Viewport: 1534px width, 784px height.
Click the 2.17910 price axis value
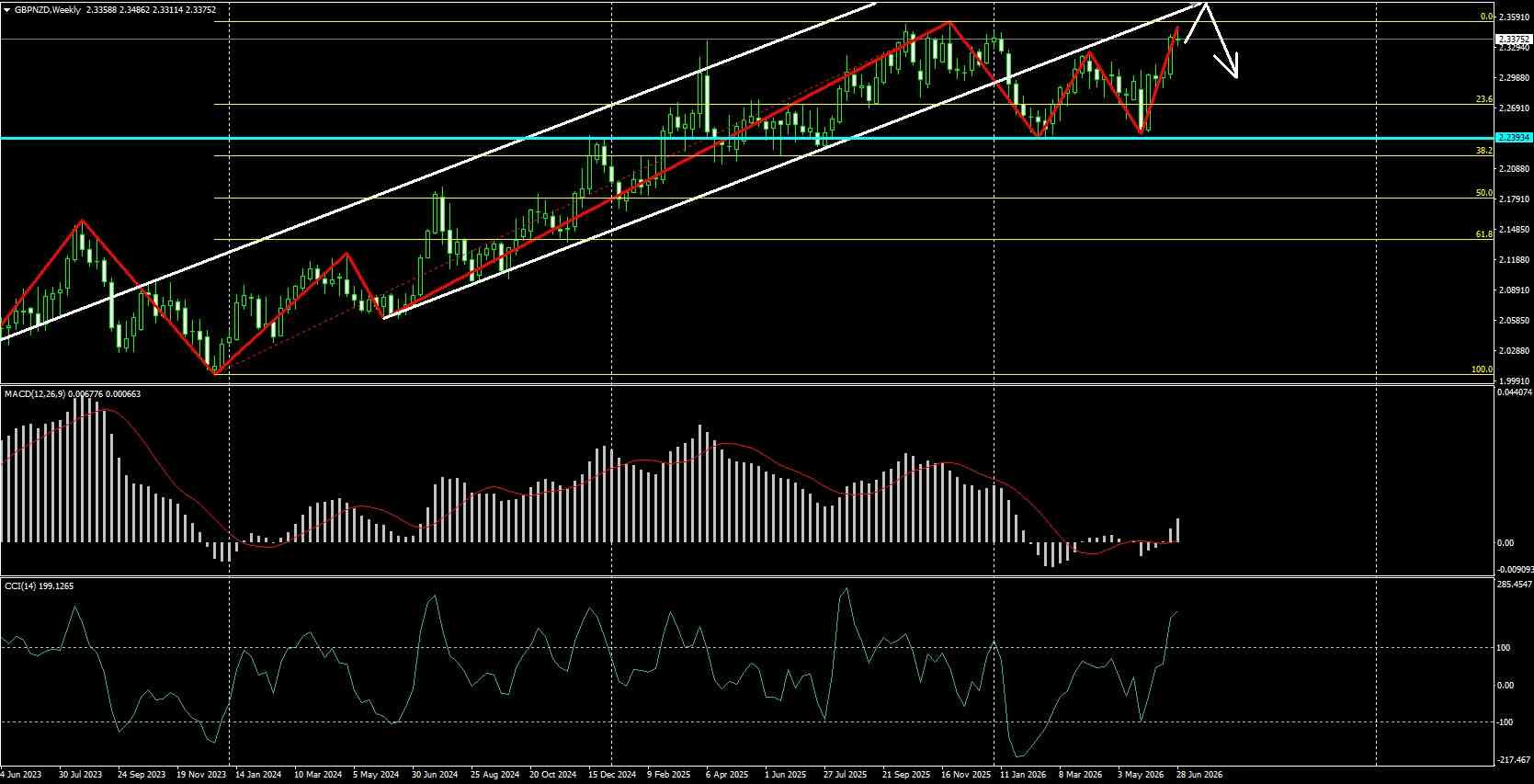pos(1513,199)
